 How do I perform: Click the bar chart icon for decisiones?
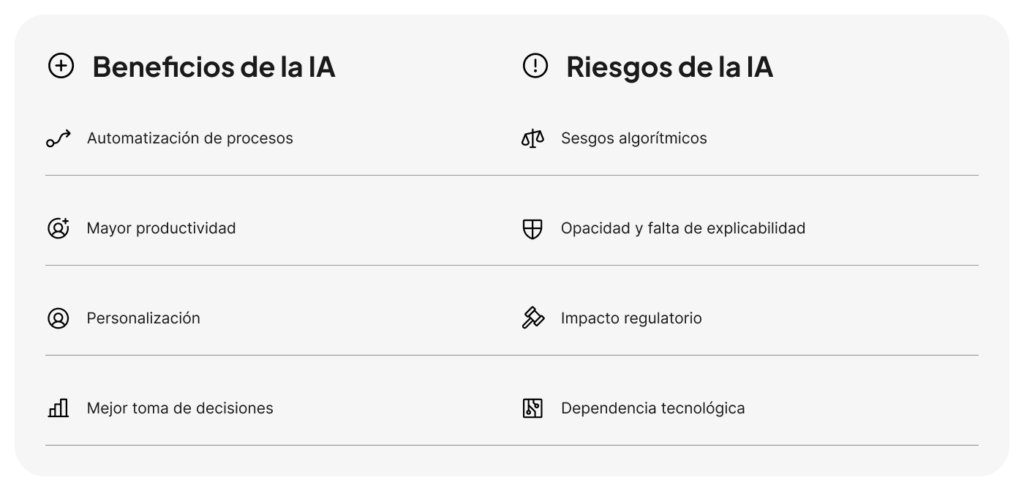59,408
